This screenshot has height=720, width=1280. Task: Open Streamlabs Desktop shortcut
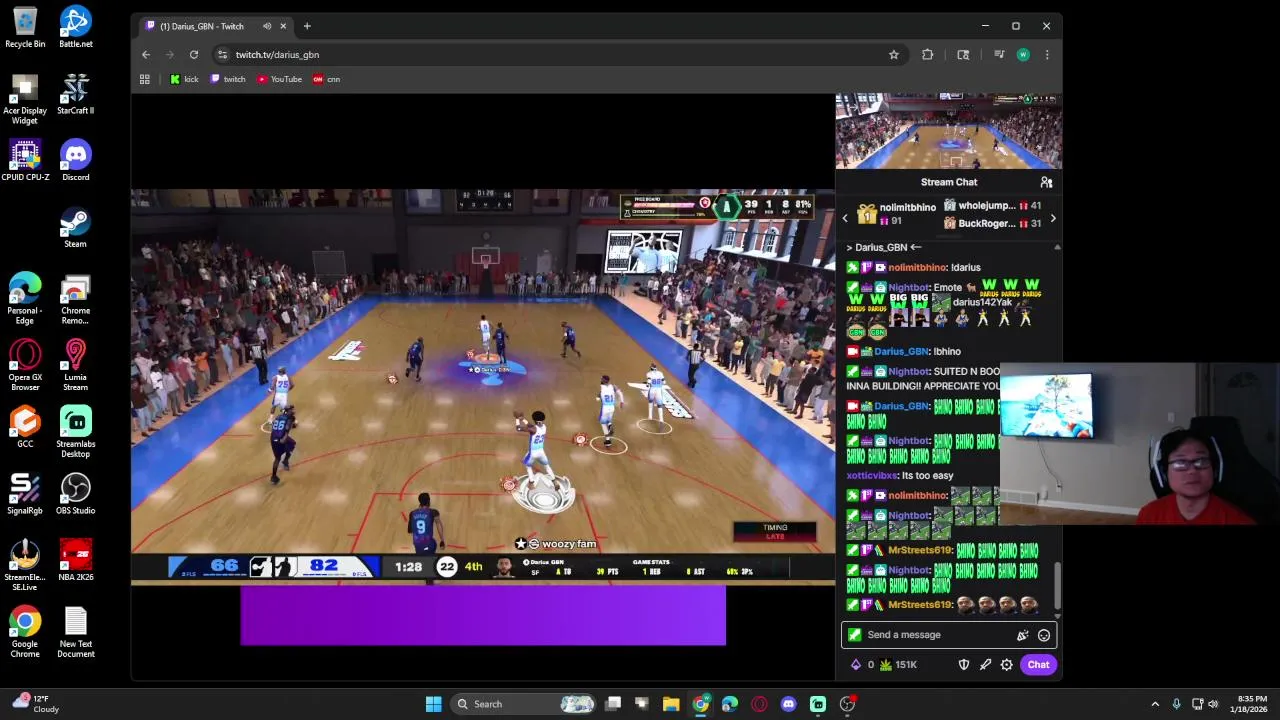tap(75, 432)
